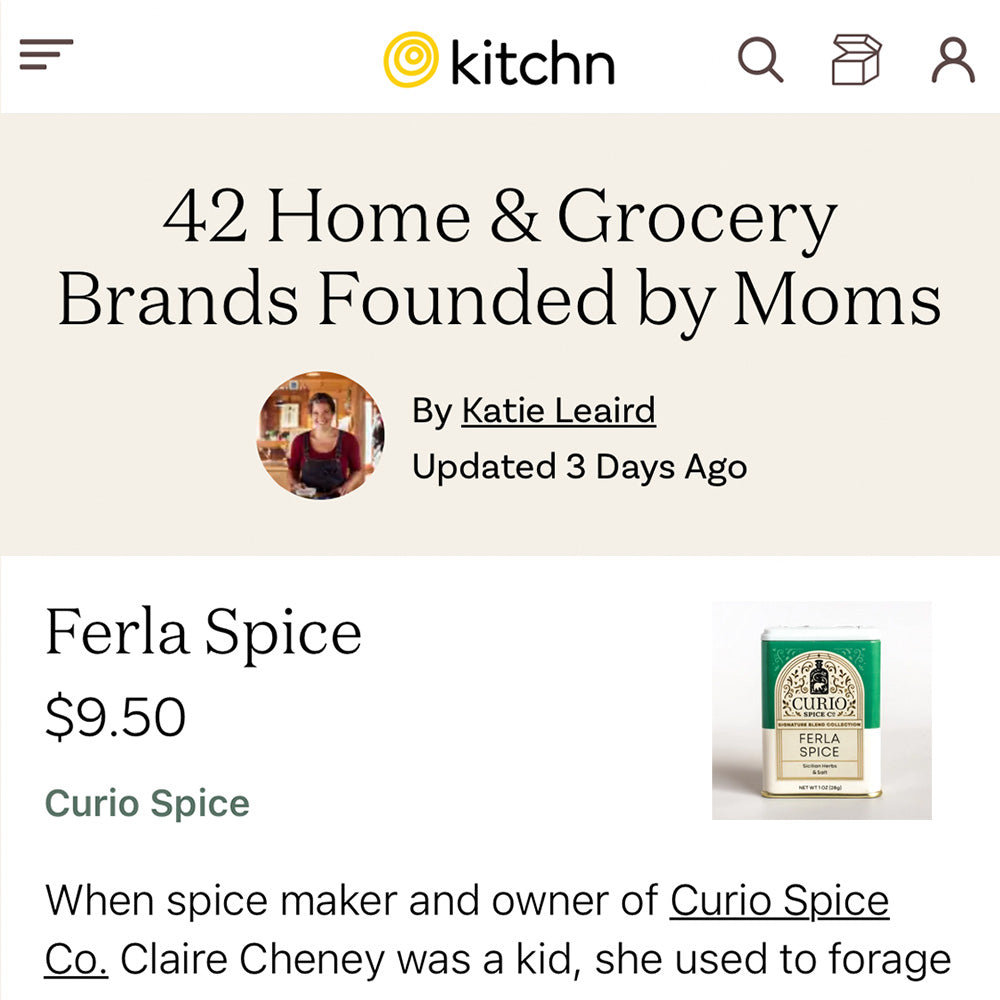Click the $9.50 price

pos(115,717)
